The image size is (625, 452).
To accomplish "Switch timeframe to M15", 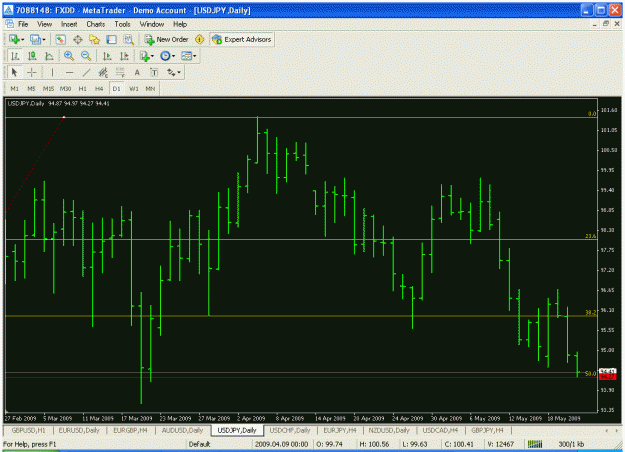I will [x=49, y=89].
